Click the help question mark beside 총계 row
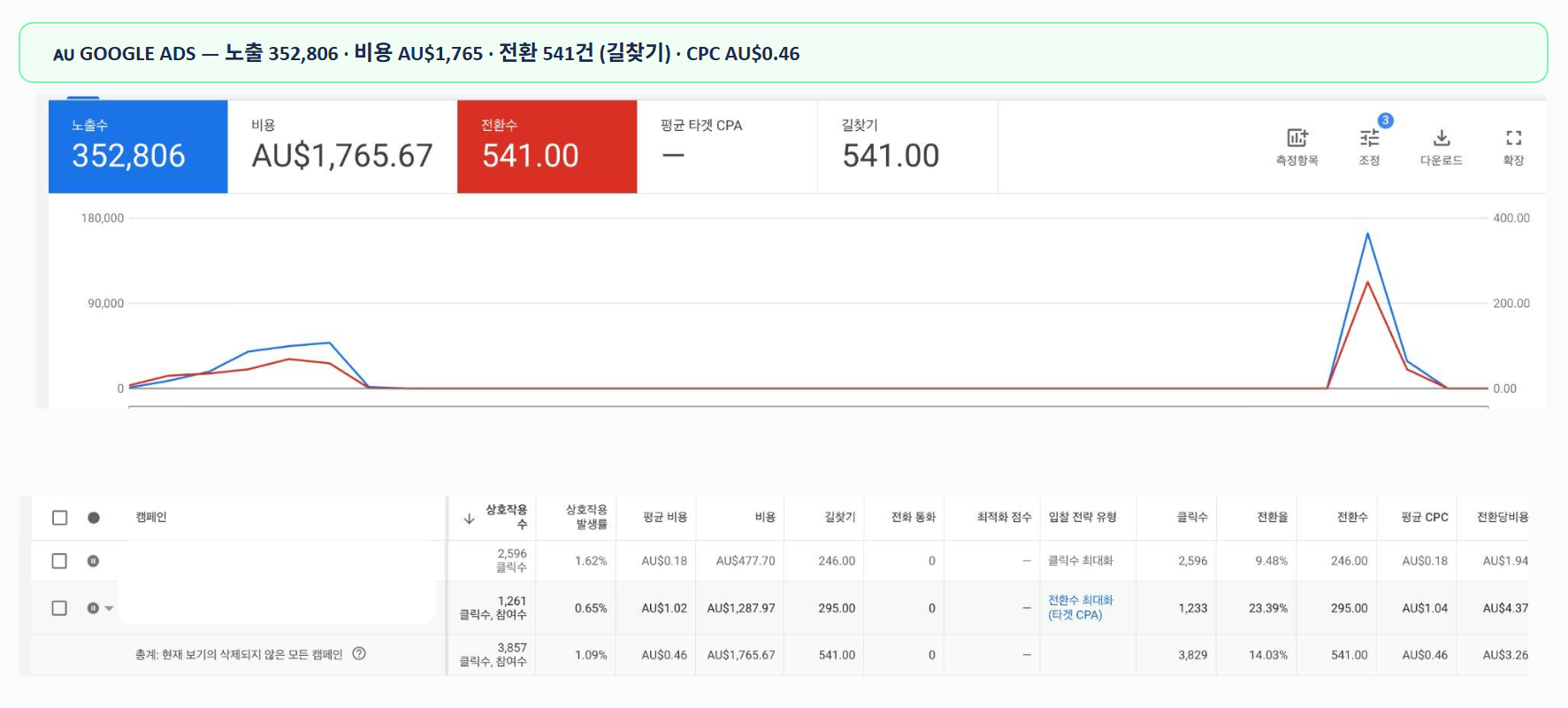This screenshot has height=708, width=1568. click(359, 654)
